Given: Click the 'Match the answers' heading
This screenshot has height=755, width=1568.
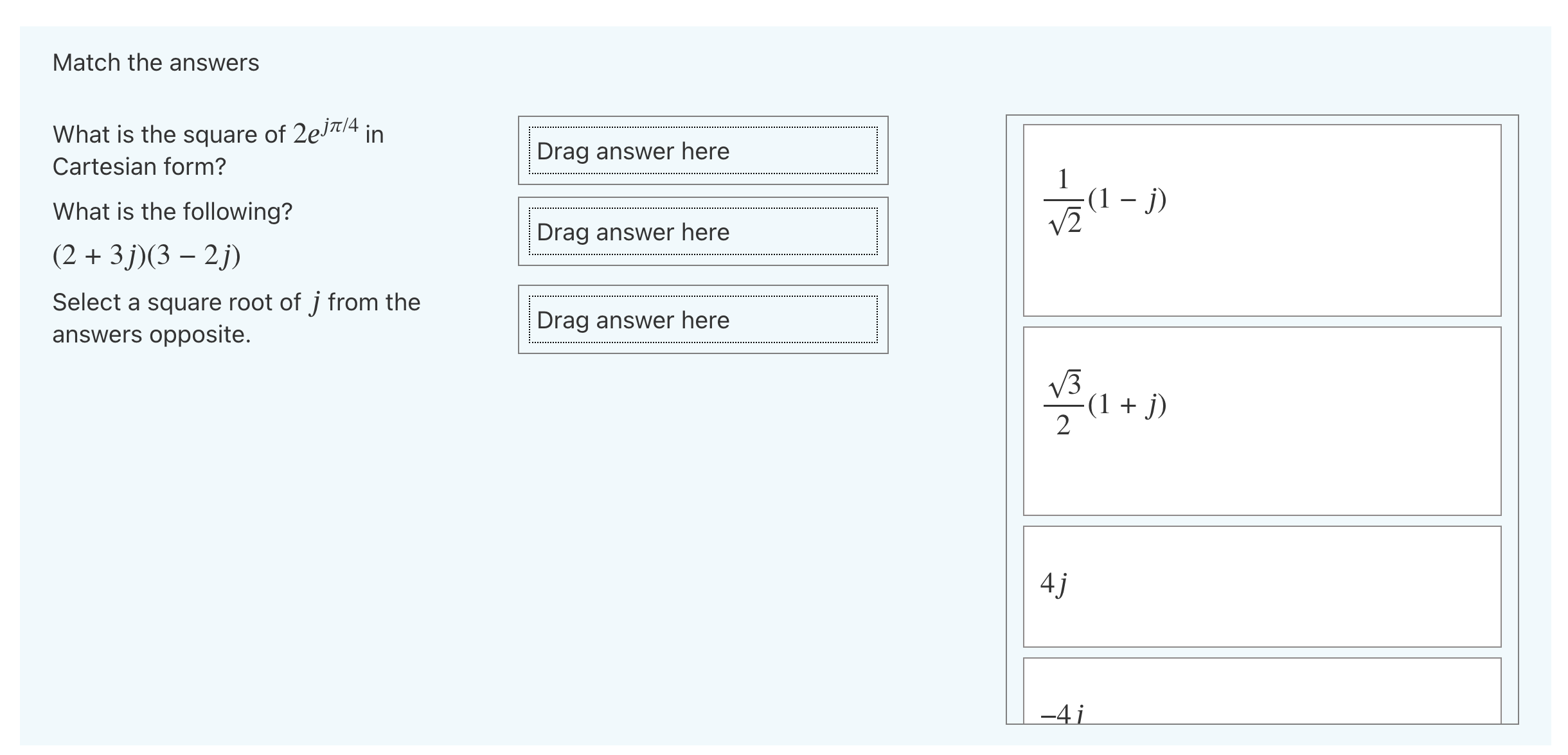Looking at the screenshot, I should point(156,62).
